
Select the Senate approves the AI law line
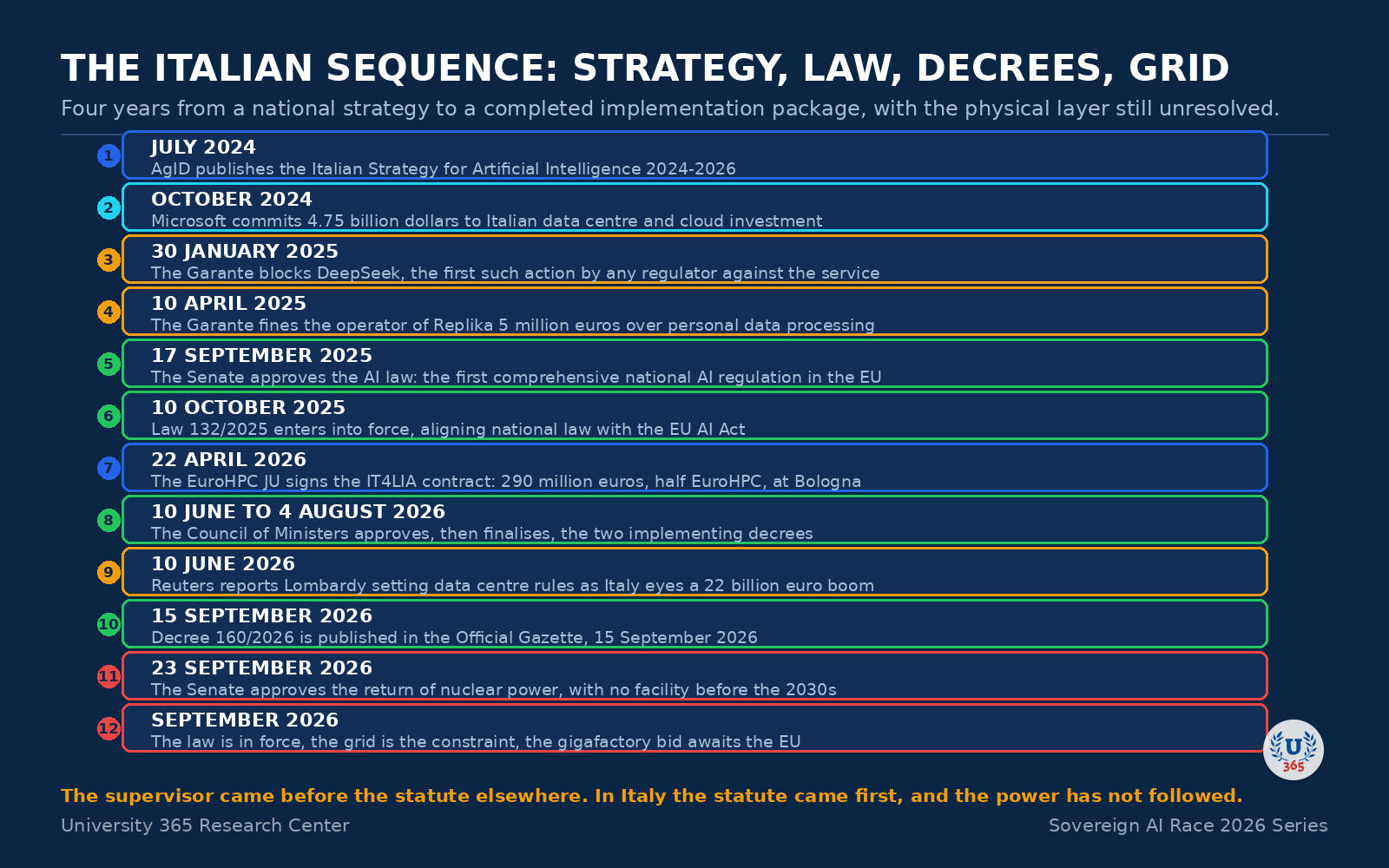click(517, 378)
